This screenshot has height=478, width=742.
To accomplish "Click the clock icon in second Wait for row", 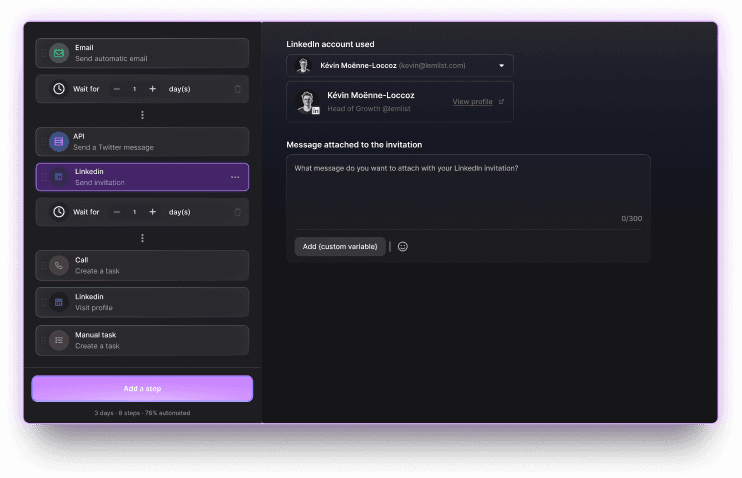I will 59,212.
